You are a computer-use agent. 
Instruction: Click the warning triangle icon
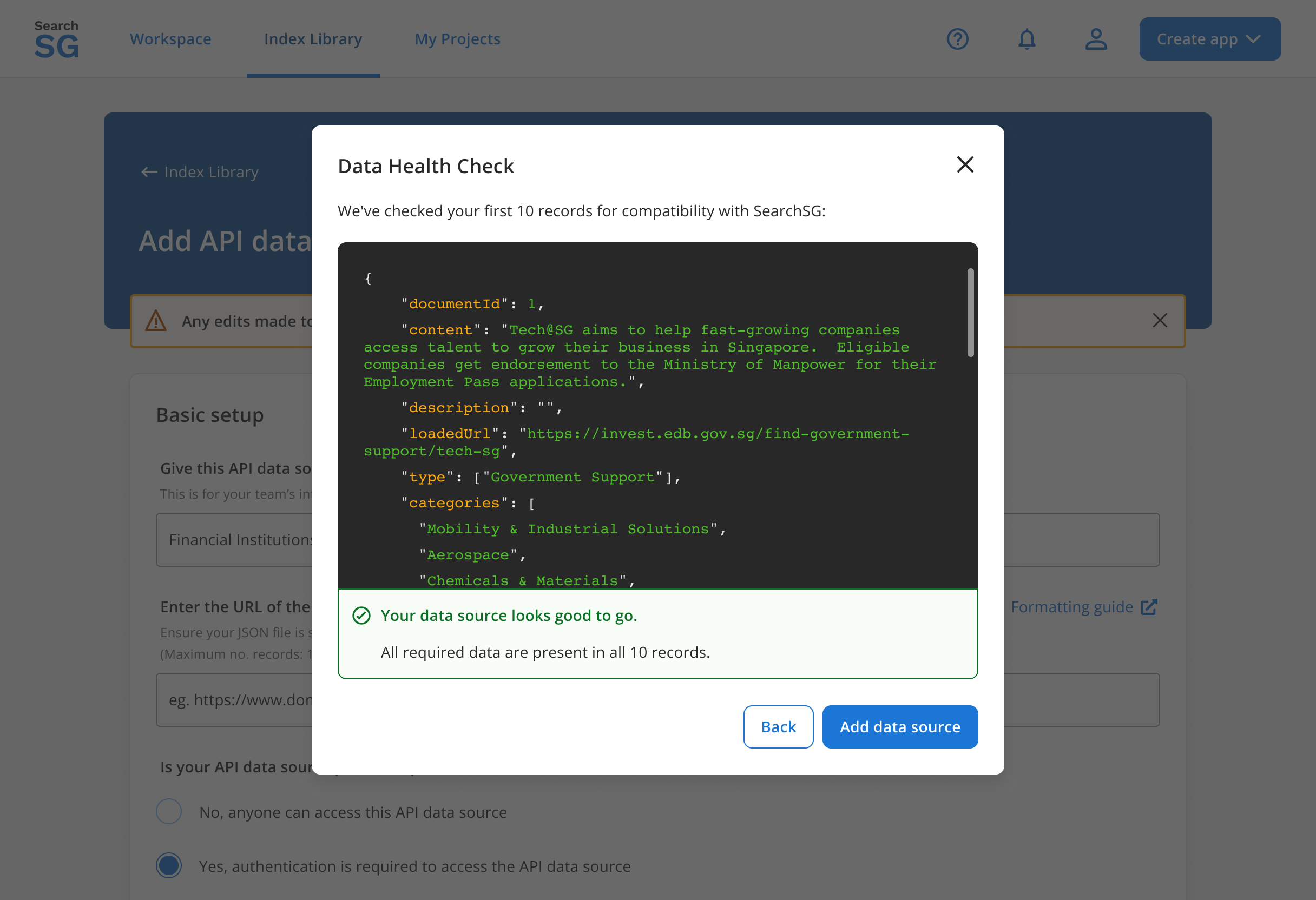point(156,321)
